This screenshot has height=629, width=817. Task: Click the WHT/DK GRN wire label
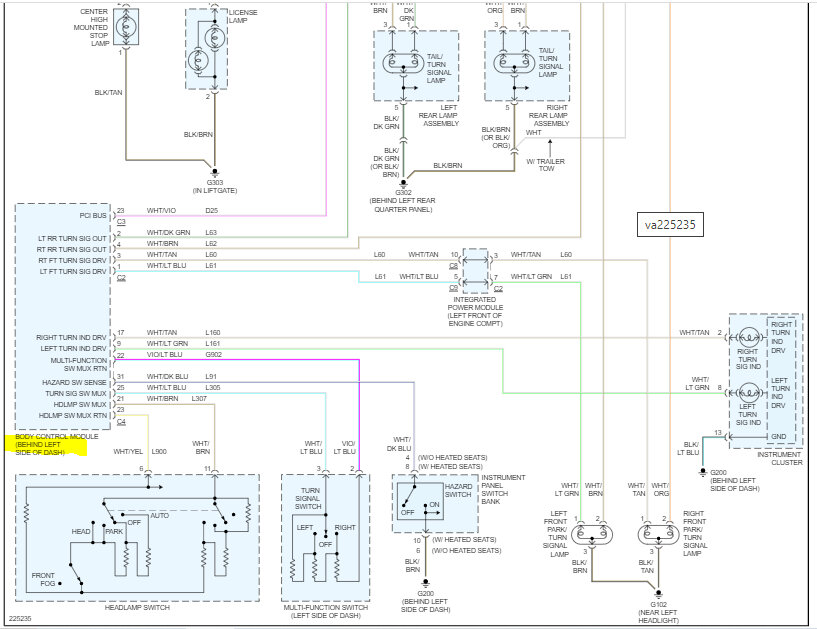coord(168,232)
